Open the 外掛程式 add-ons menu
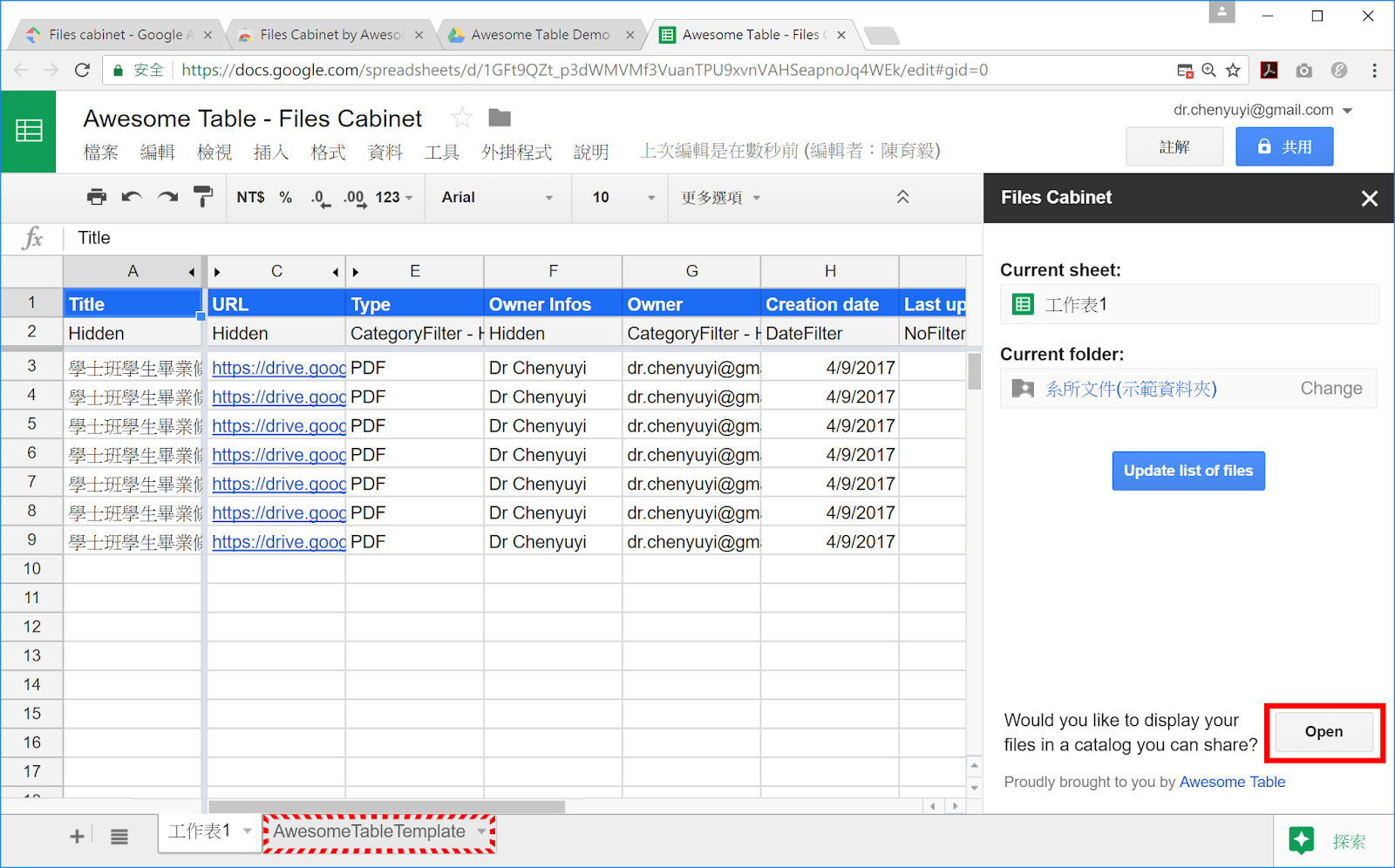Image resolution: width=1395 pixels, height=868 pixels. (x=517, y=152)
